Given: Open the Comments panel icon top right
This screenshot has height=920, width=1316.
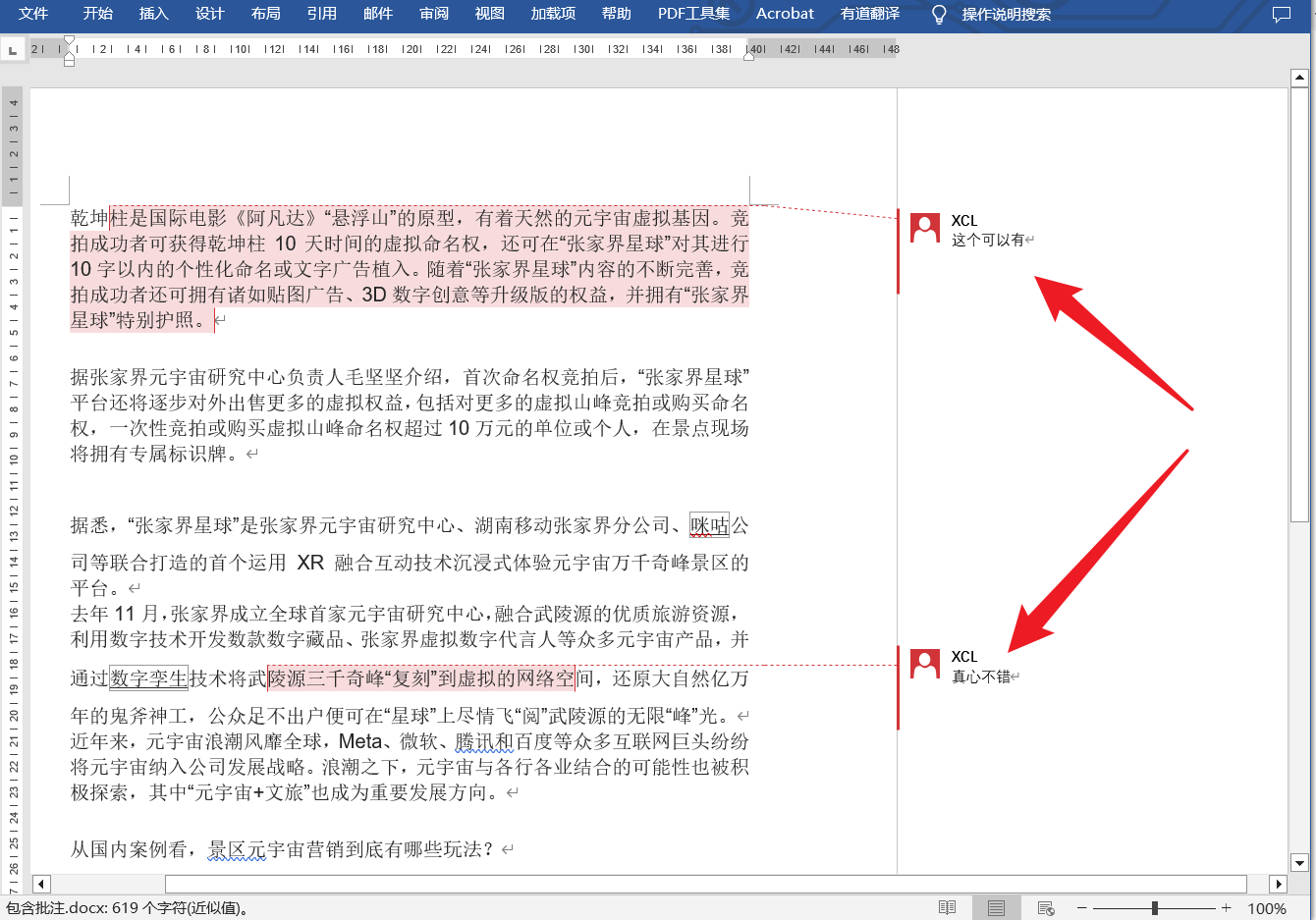Looking at the screenshot, I should pyautogui.click(x=1281, y=13).
